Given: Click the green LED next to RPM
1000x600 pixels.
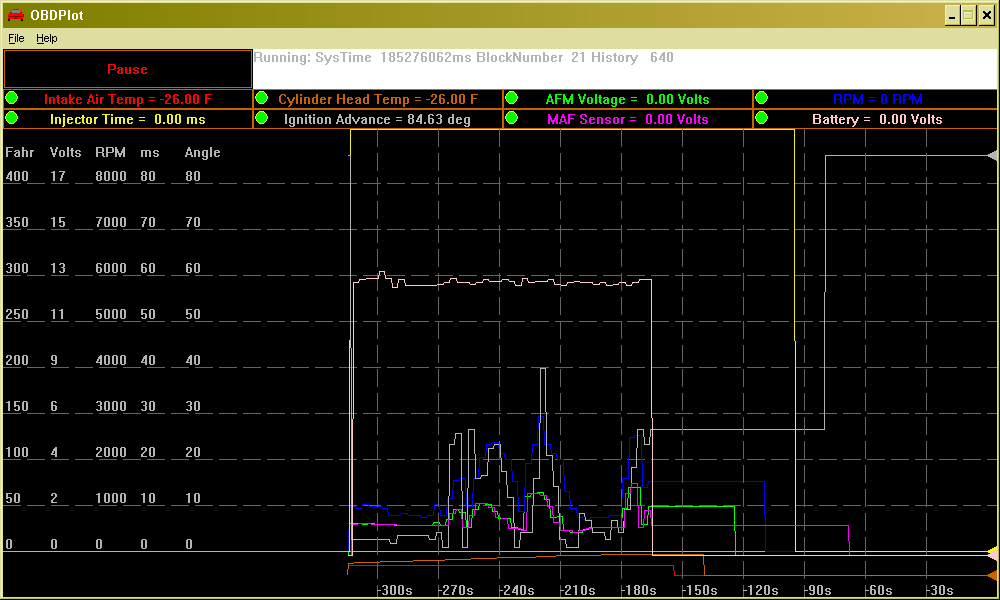Looking at the screenshot, I should [x=761, y=98].
